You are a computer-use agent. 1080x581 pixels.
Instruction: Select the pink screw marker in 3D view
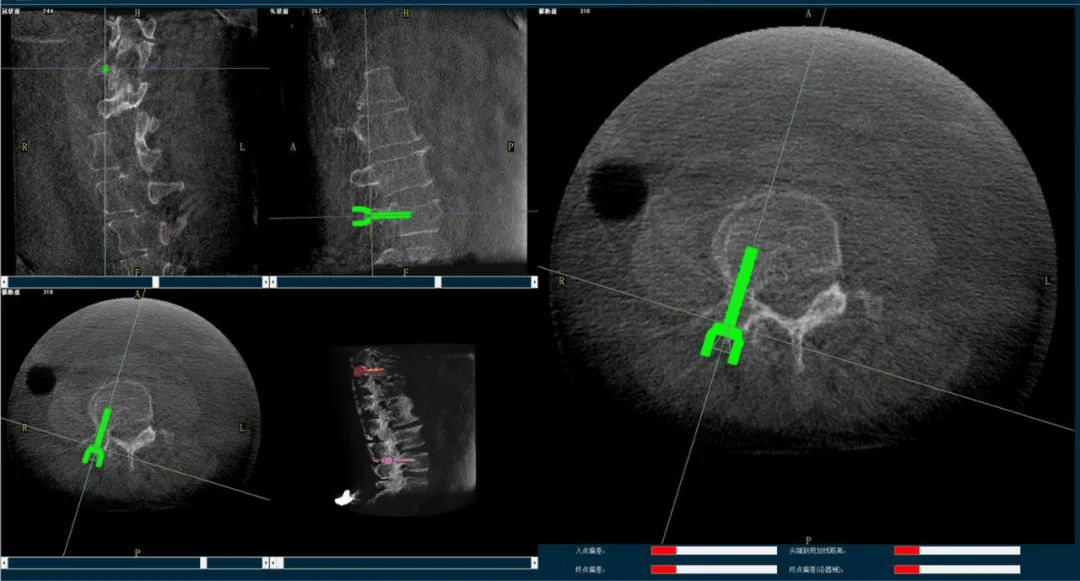tap(389, 460)
